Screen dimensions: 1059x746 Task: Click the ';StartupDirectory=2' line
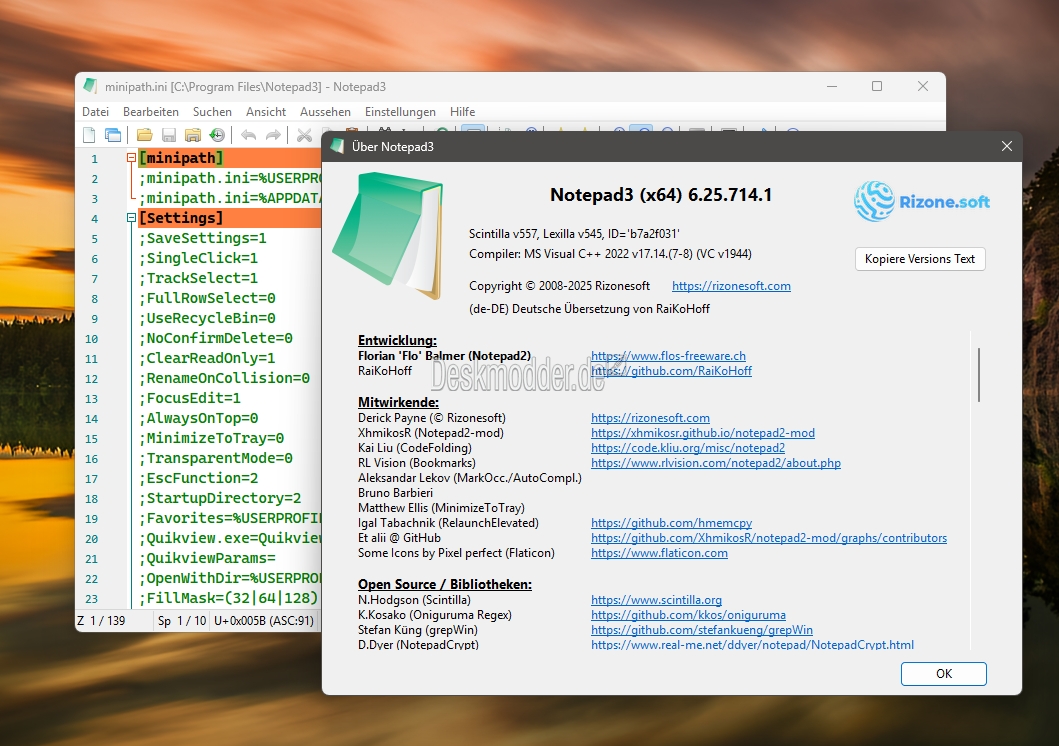(x=220, y=498)
